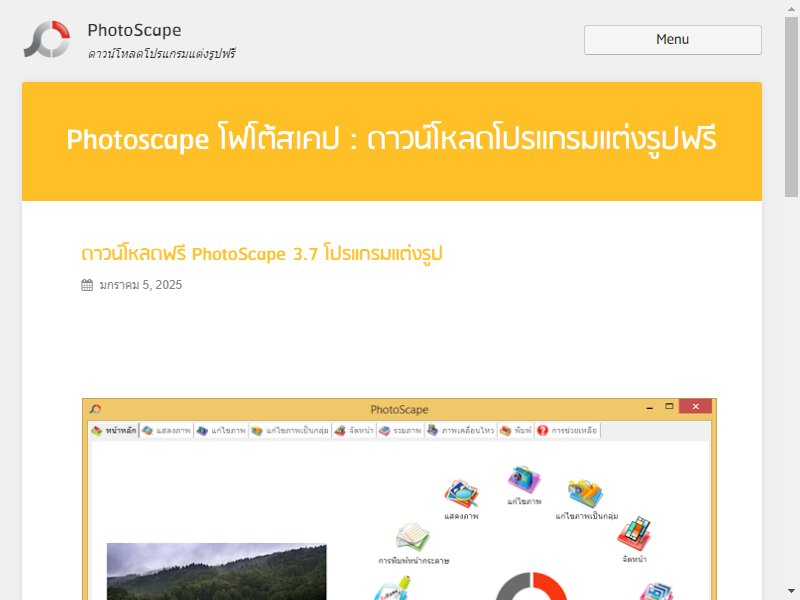The width and height of the screenshot is (800, 600).
Task: Select the หน้าหลัก tab in PhotoScape window
Action: pos(114,431)
